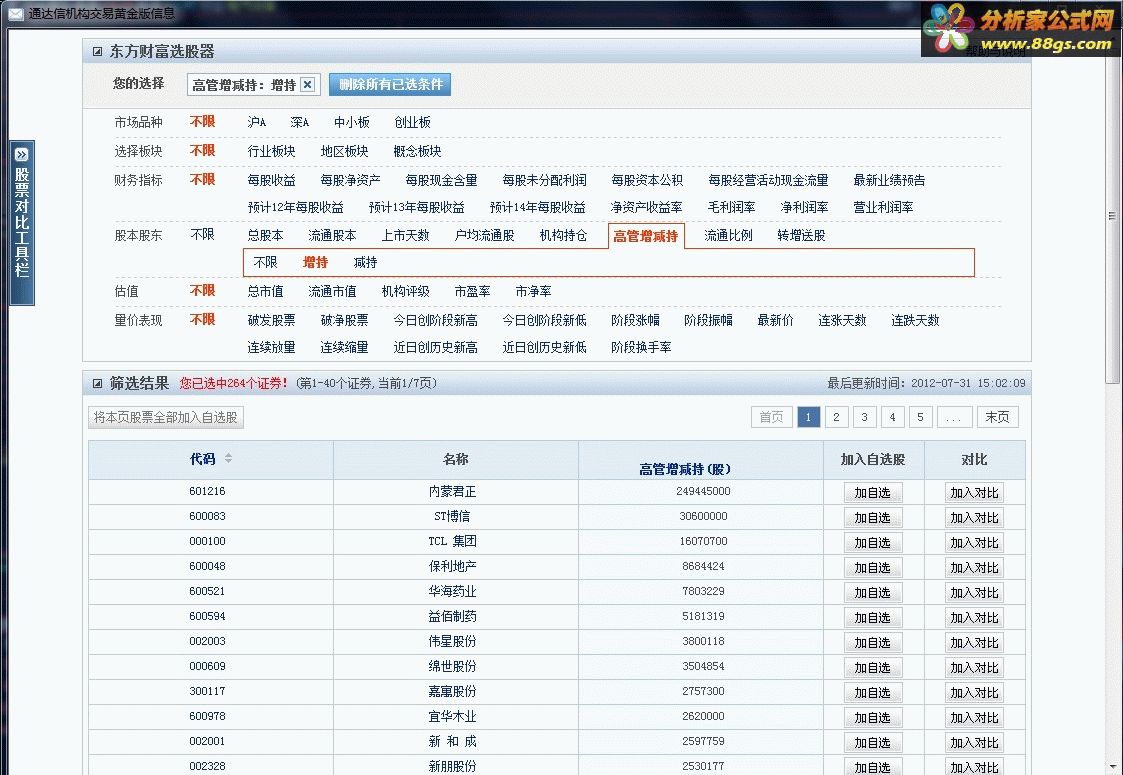Collapse the 筛选结果 section icon

(97, 384)
